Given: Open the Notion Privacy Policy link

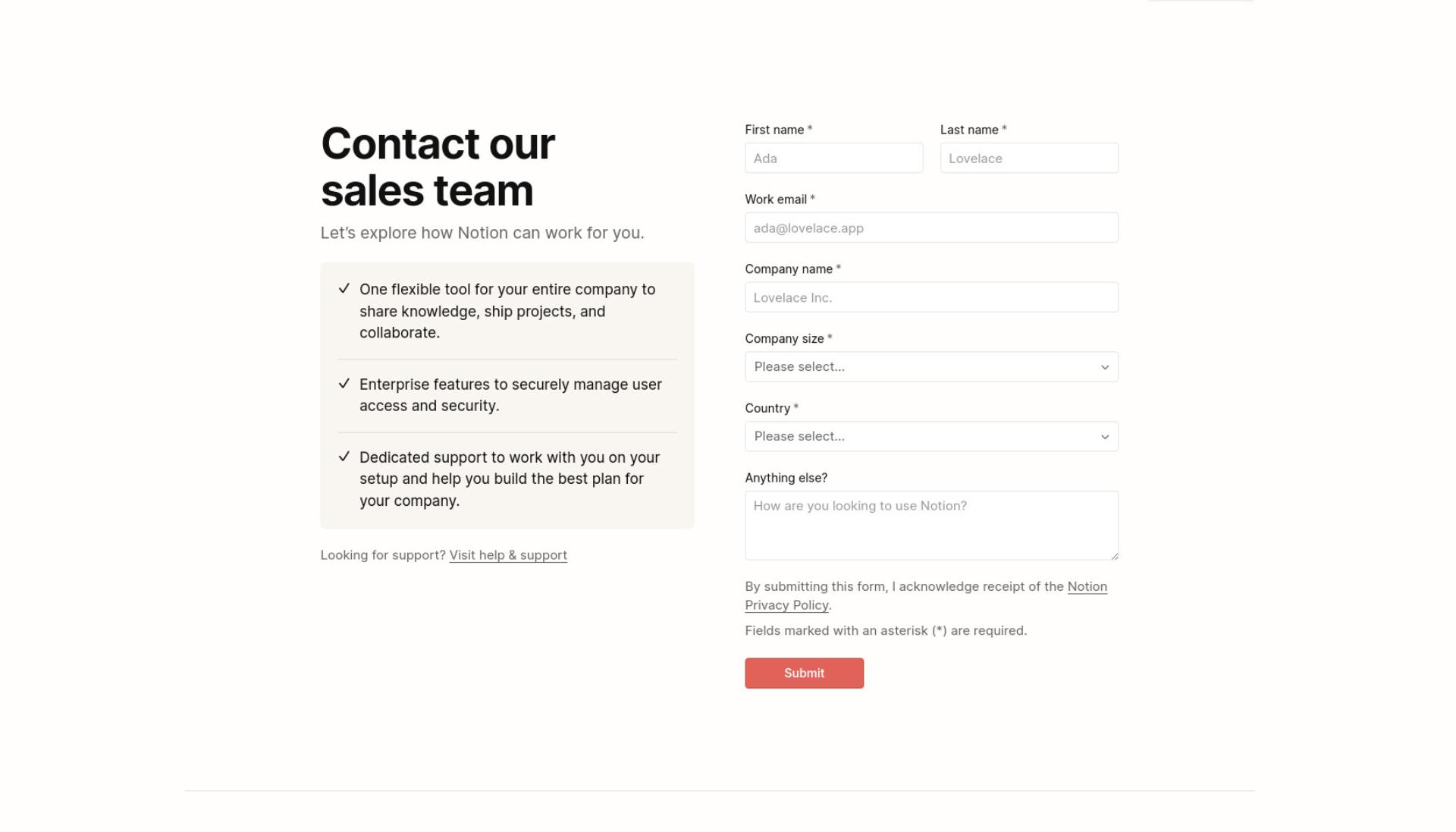Looking at the screenshot, I should (926, 596).
